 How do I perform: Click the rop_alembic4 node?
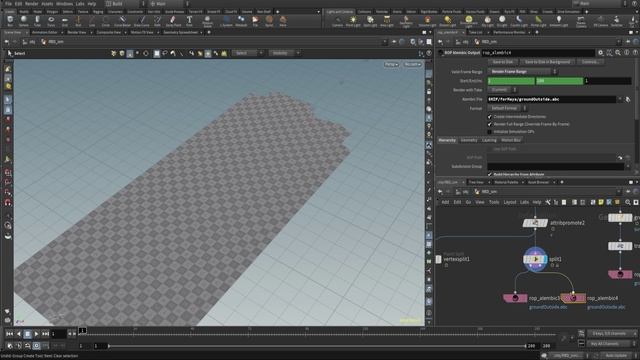[573, 298]
